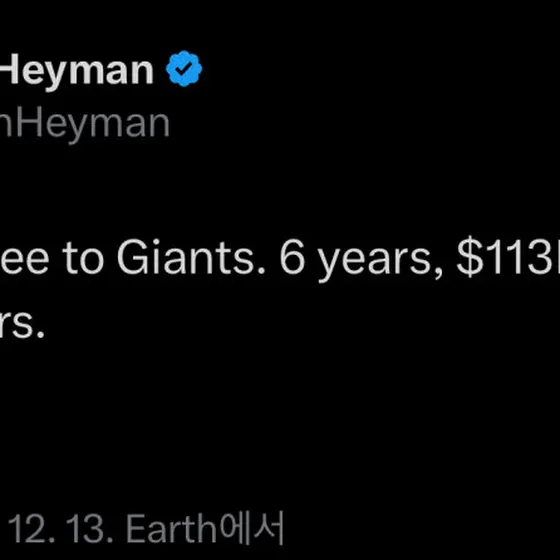Viewport: 560px width, 560px height.
Task: Click the letter y in nHeyman handle
Action: [x=79, y=128]
